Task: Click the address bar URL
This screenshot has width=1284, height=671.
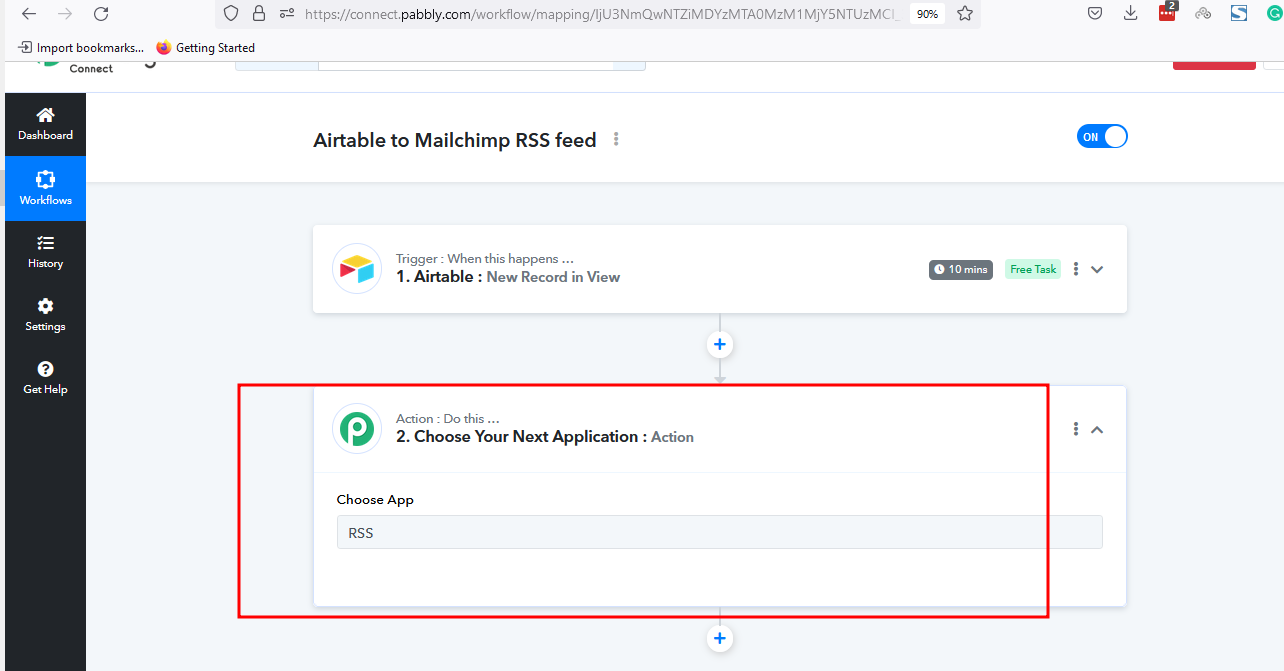Action: pos(600,14)
